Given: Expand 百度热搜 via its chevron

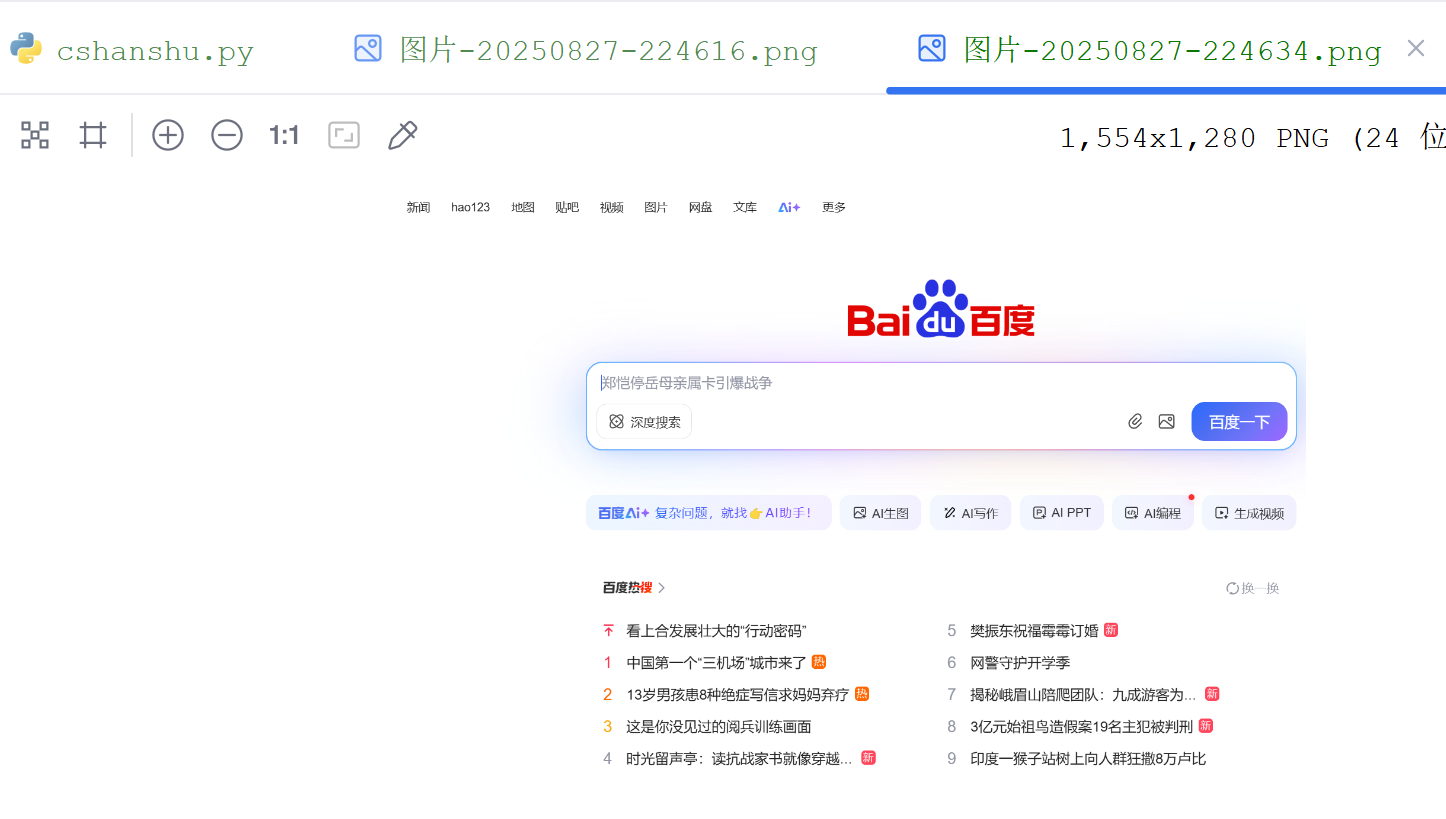Looking at the screenshot, I should pyautogui.click(x=662, y=588).
